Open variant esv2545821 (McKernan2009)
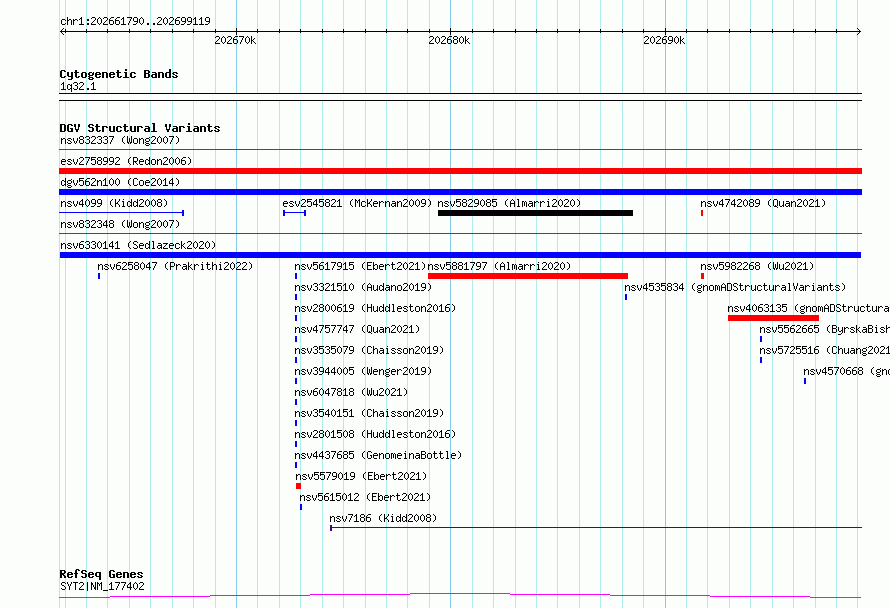The width and height of the screenshot is (890, 608). (x=357, y=203)
